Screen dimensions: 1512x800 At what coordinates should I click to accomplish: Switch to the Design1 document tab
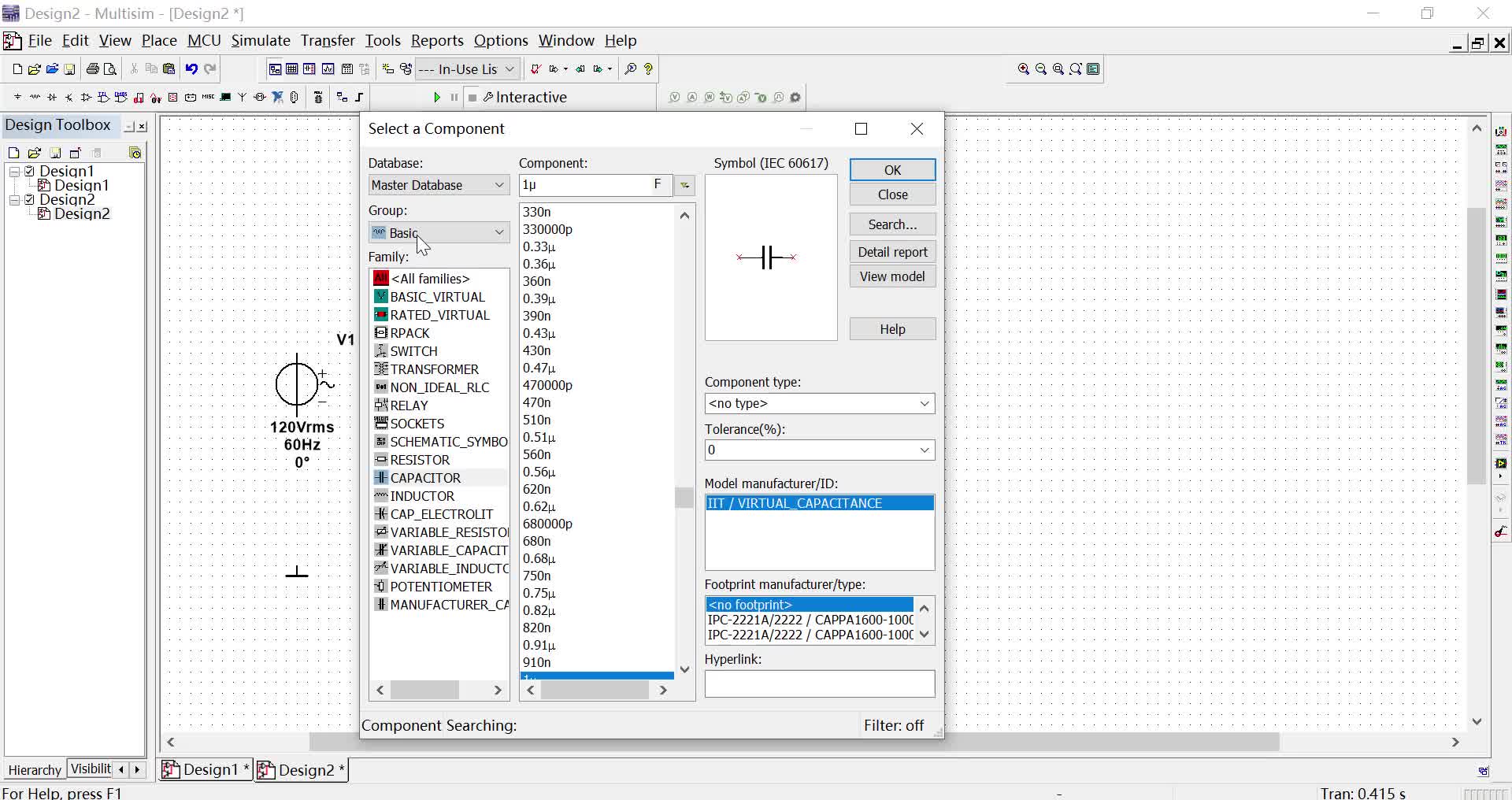coord(205,769)
